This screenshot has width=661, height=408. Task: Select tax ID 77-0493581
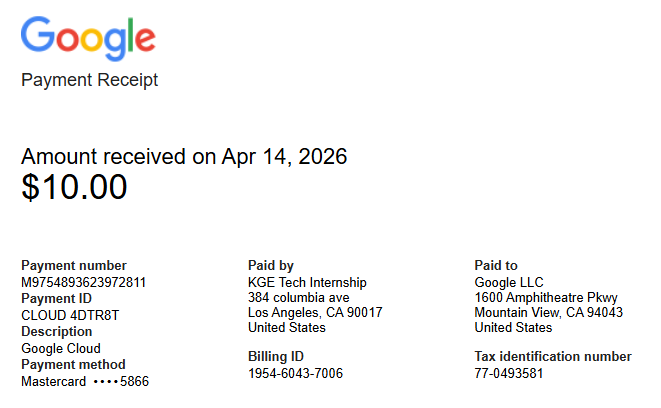509,373
